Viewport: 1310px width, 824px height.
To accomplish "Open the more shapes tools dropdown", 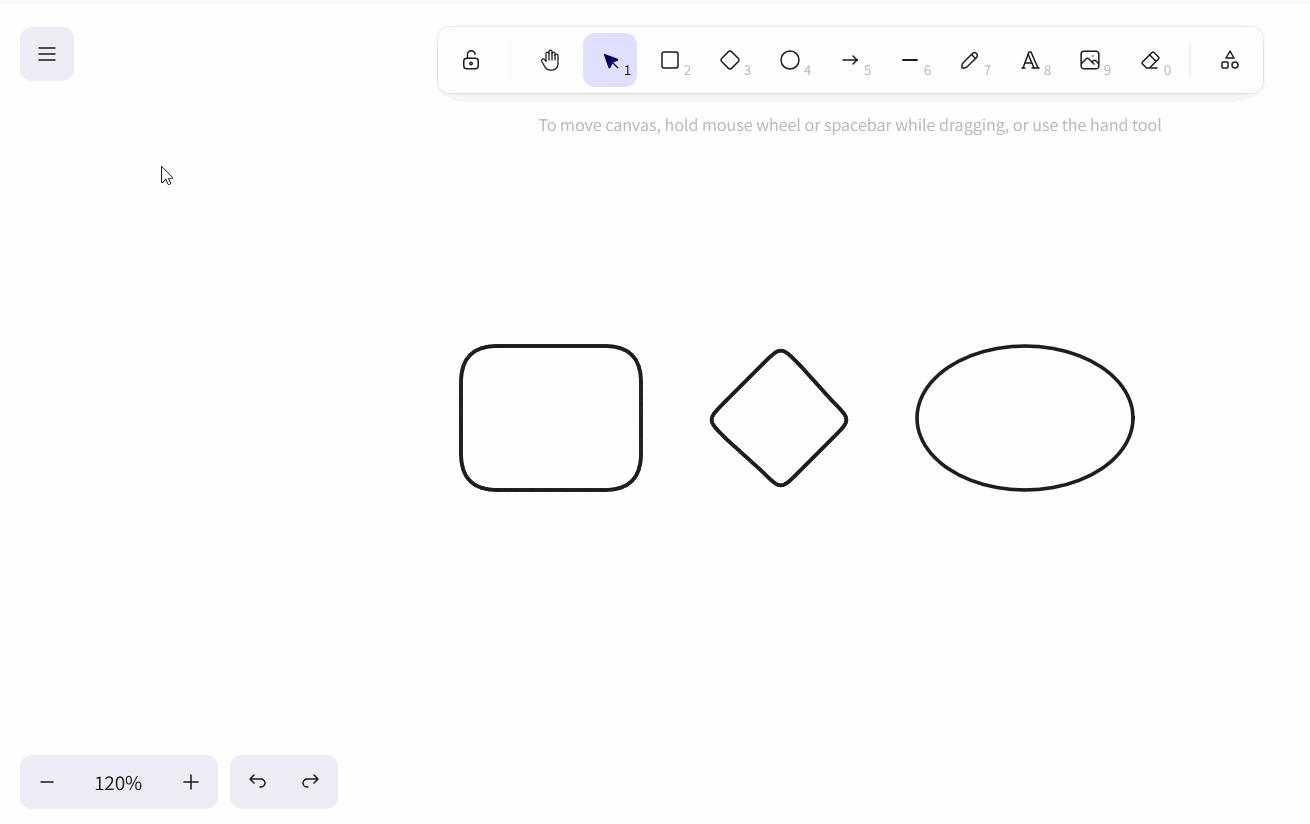I will [1230, 60].
